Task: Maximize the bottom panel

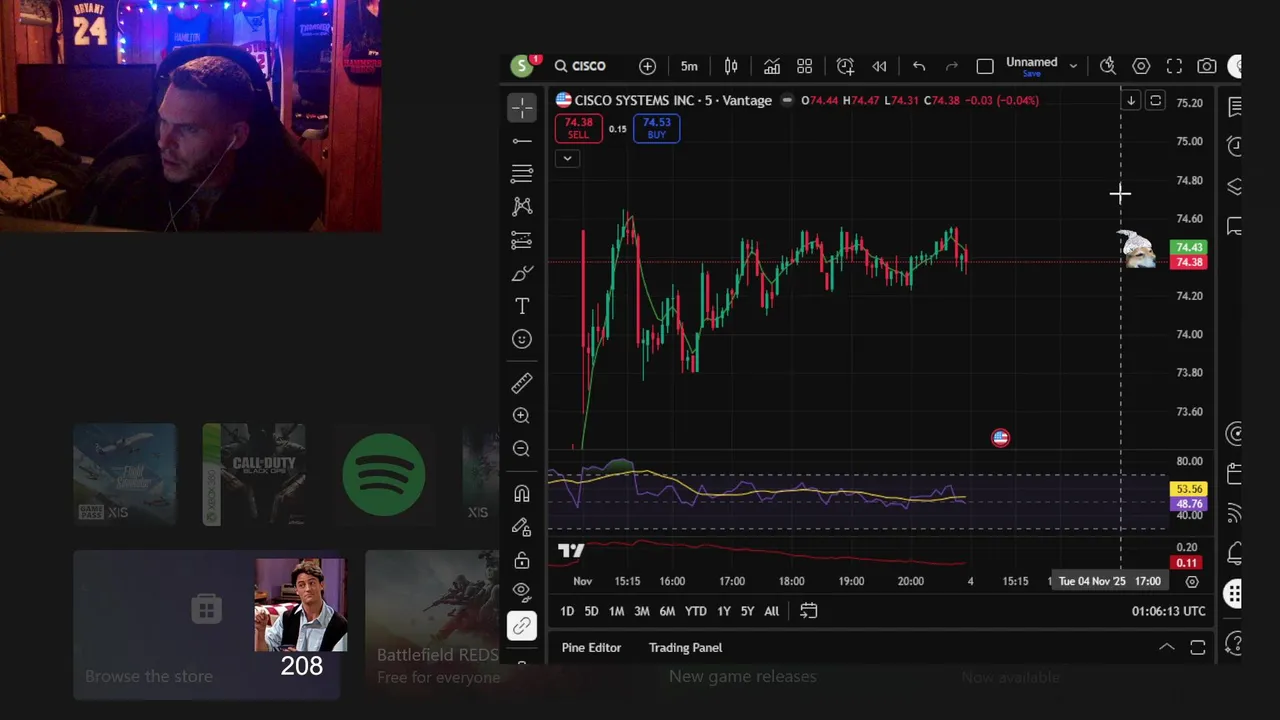Action: 1198,647
